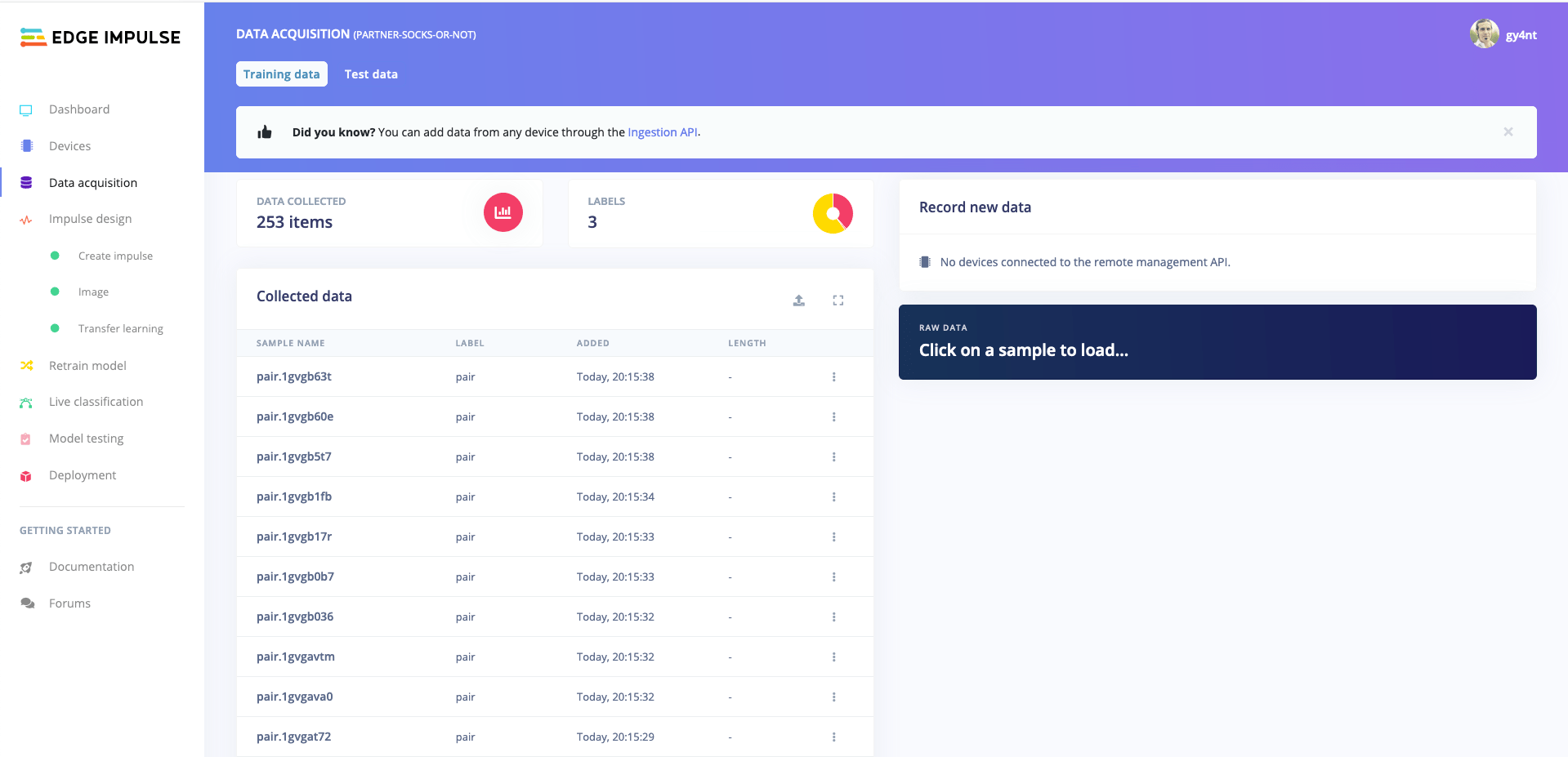Expand Collected data using the fullscreen icon

click(838, 301)
